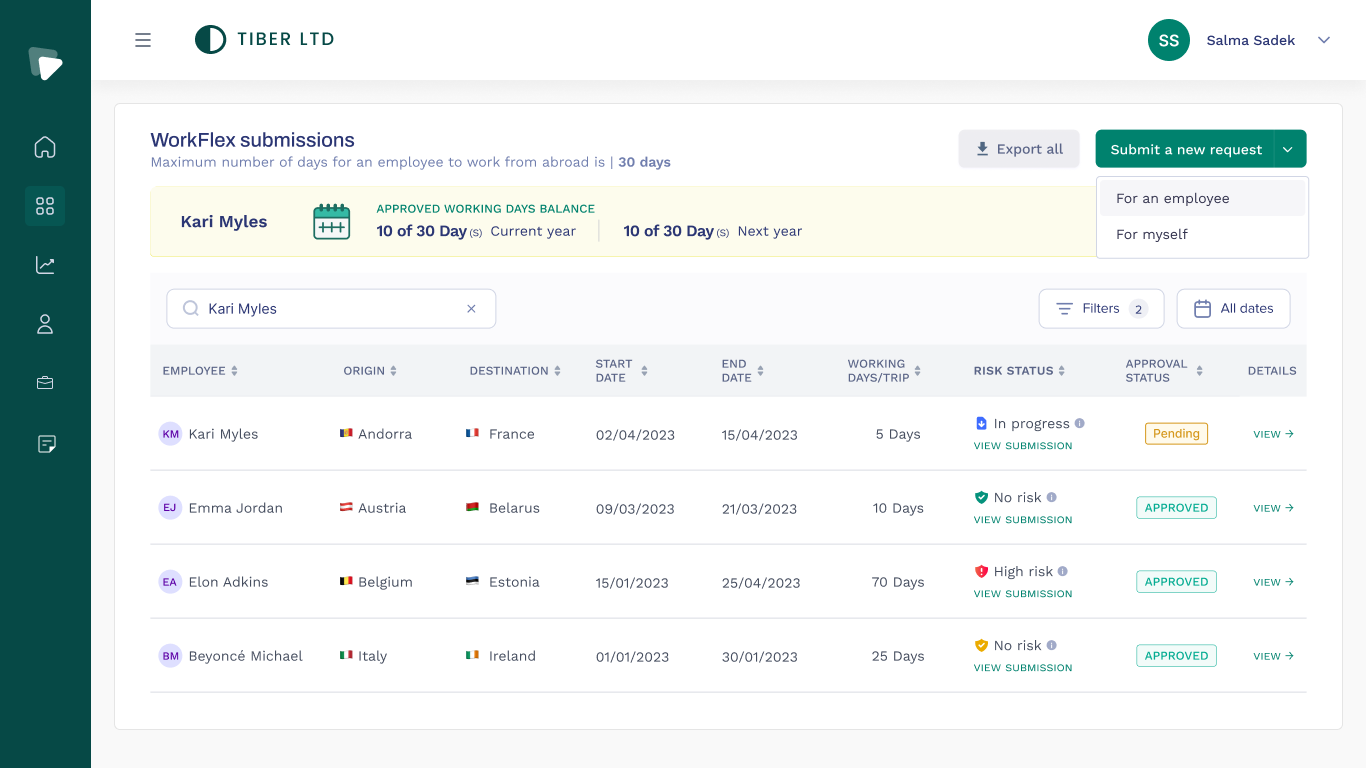Open the profile person icon in sidebar

45,324
